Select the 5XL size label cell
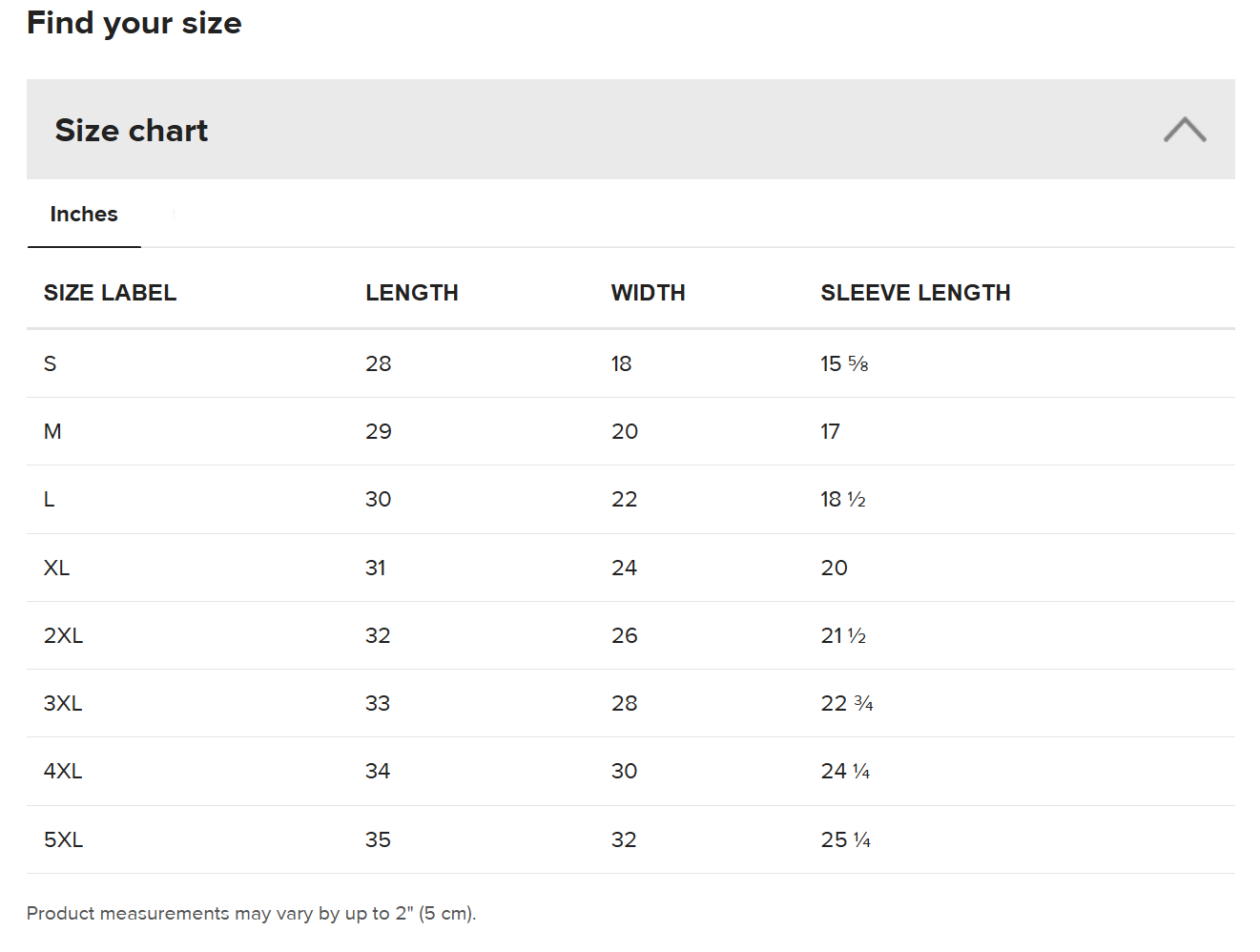The width and height of the screenshot is (1260, 952). coord(63,839)
